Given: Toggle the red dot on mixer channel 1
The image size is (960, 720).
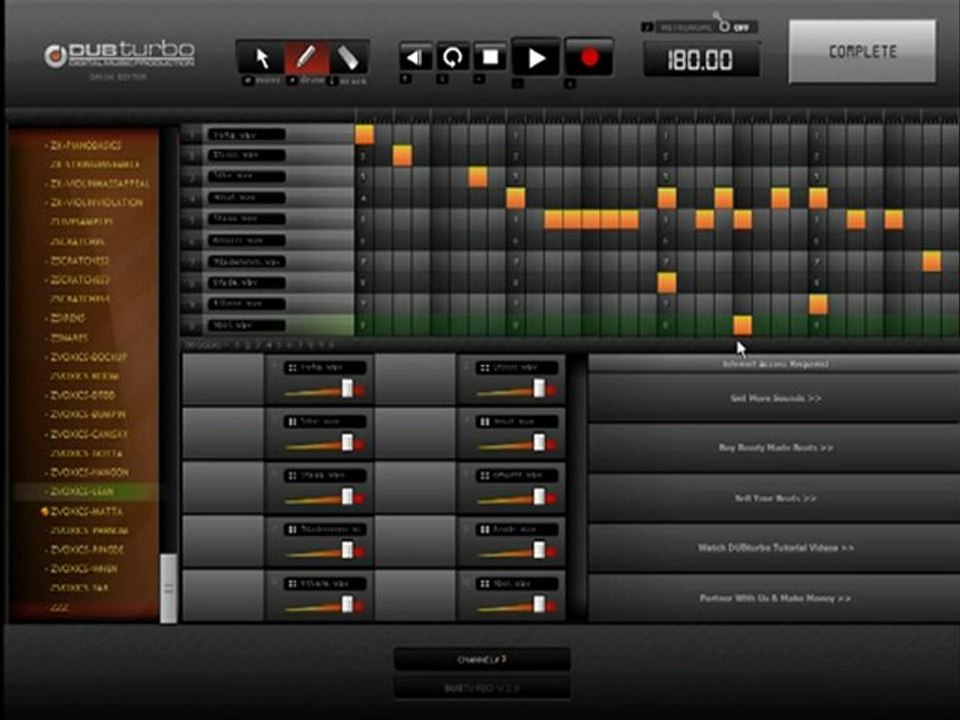Looking at the screenshot, I should [359, 391].
